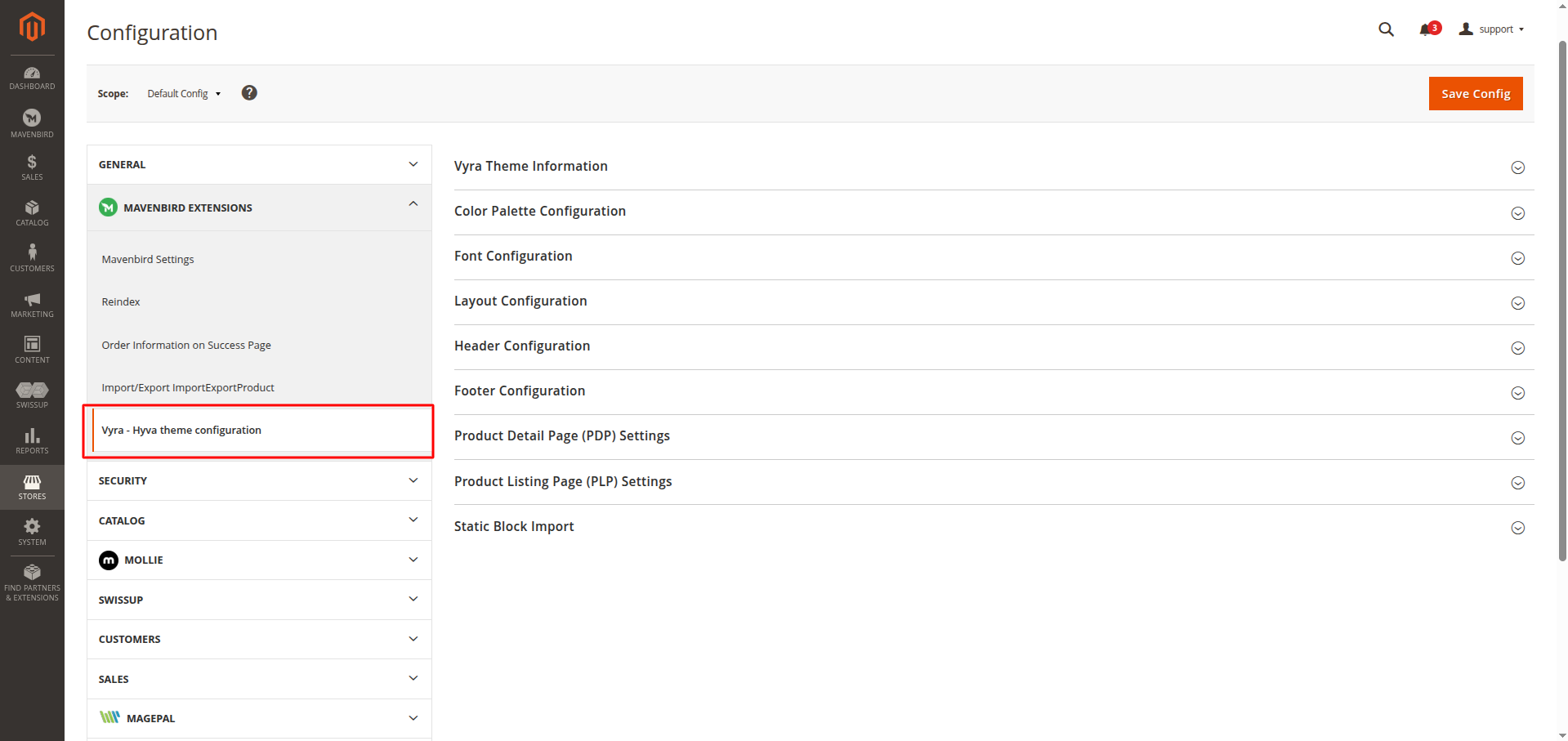Open the Reports sidebar menu
The image size is (1568, 741).
pos(32,441)
